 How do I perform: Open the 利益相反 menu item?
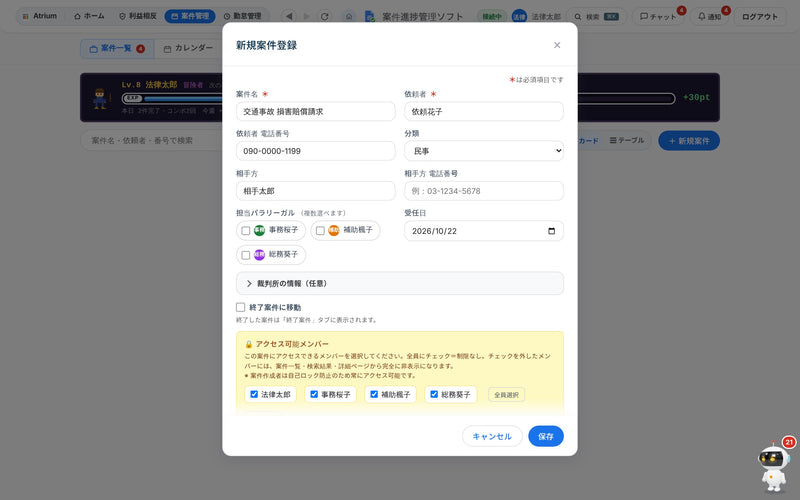(x=138, y=16)
